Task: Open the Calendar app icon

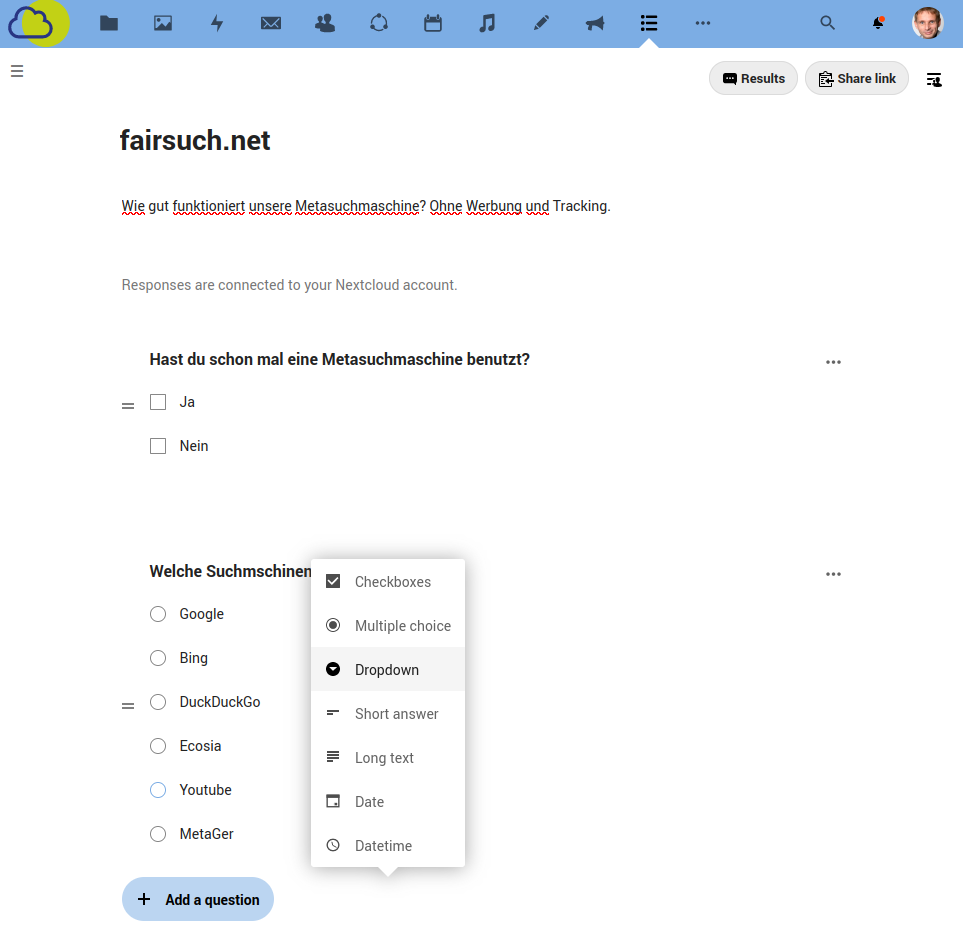Action: point(433,22)
